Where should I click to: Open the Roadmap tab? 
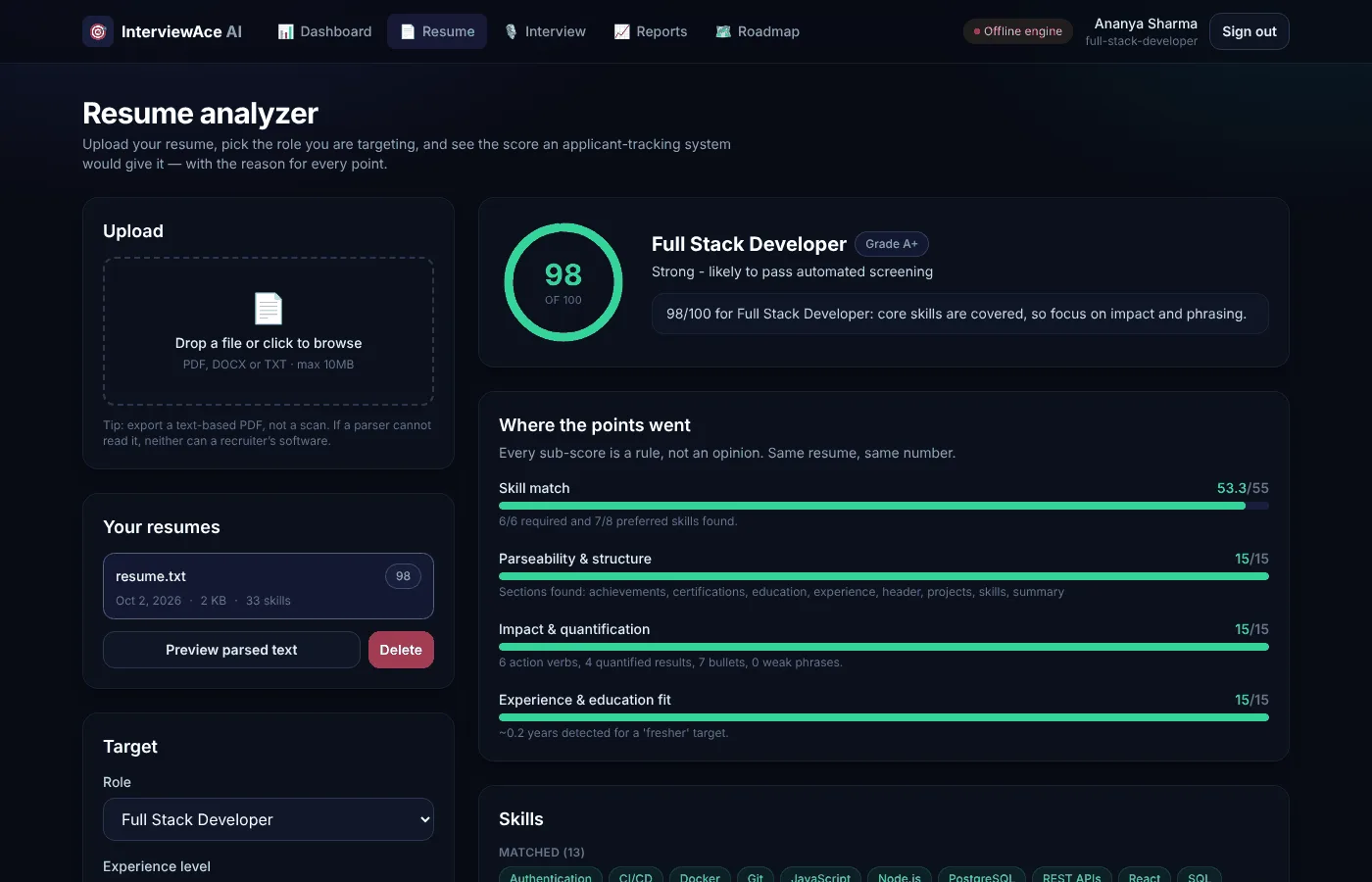(x=758, y=31)
